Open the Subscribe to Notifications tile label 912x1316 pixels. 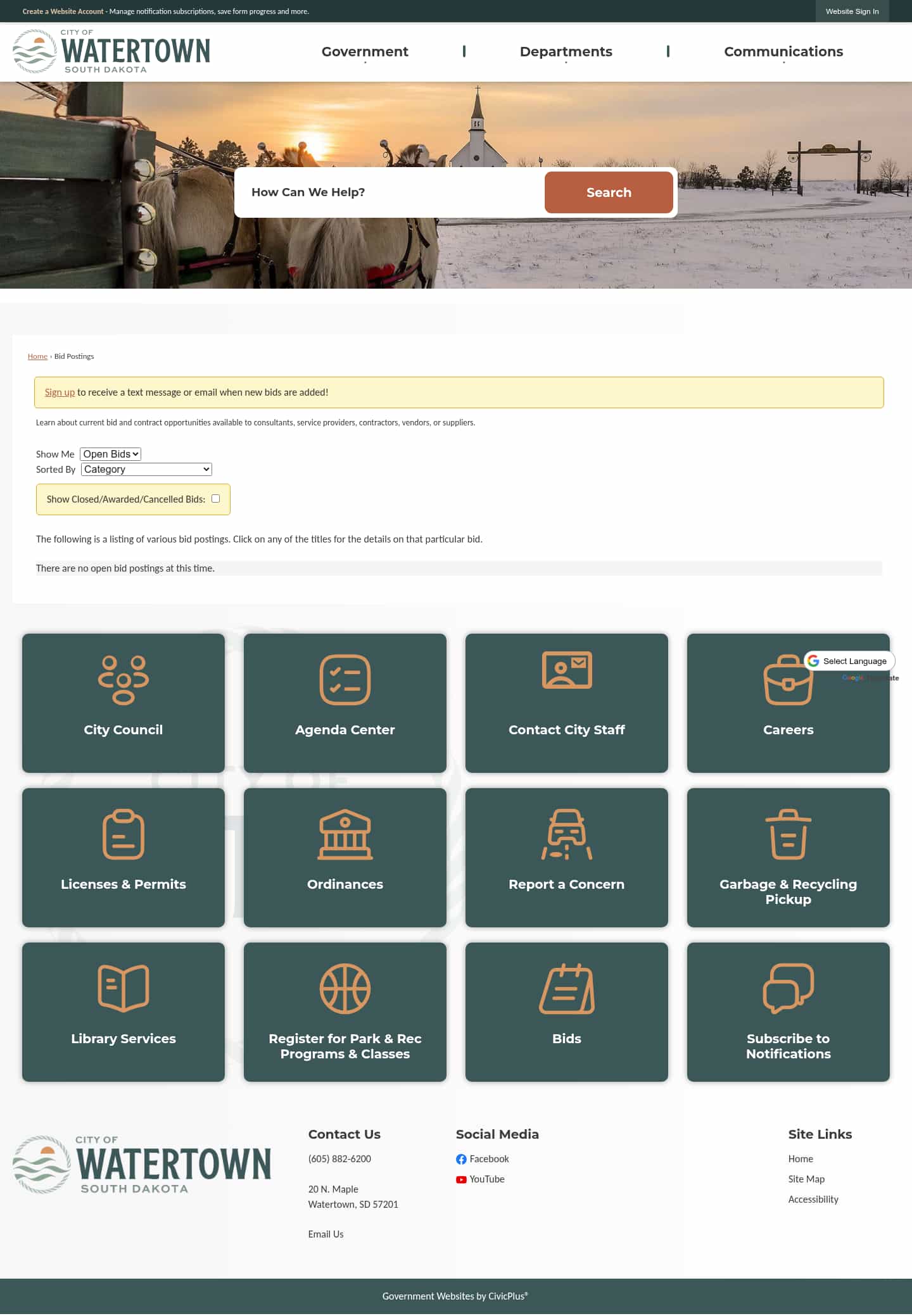coord(788,1046)
